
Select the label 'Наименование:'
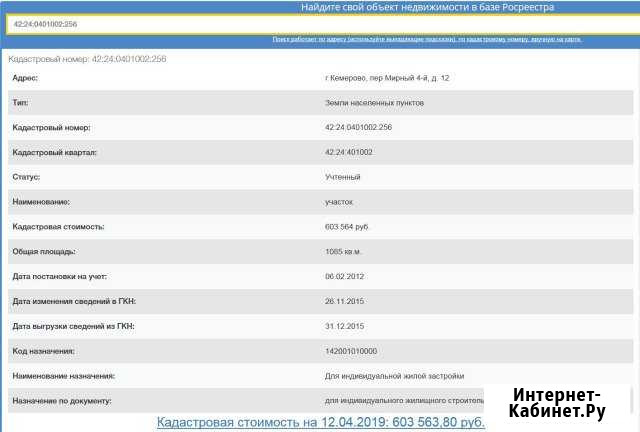[41, 202]
